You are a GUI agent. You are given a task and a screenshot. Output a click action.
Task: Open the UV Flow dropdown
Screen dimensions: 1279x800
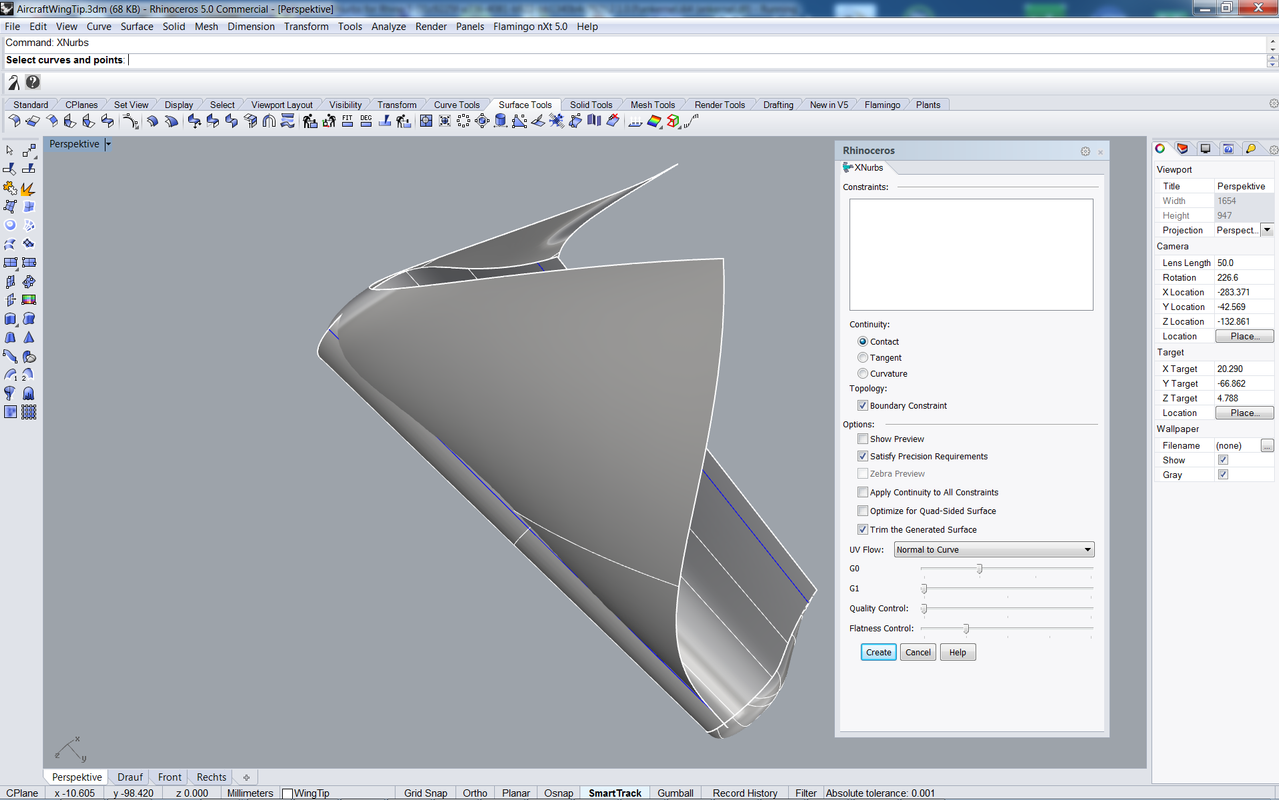(994, 550)
